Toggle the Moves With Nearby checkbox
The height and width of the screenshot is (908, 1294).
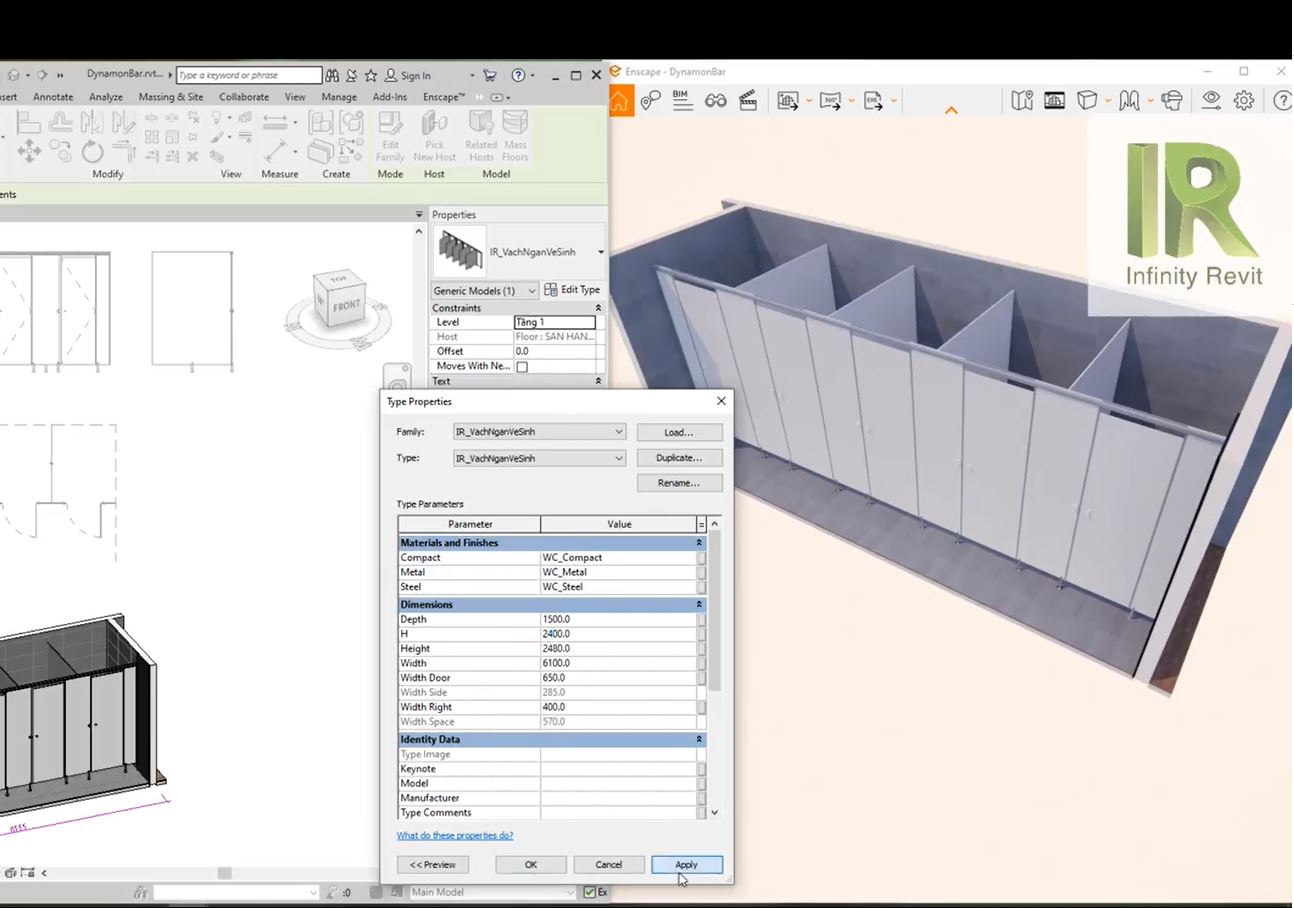coord(522,367)
